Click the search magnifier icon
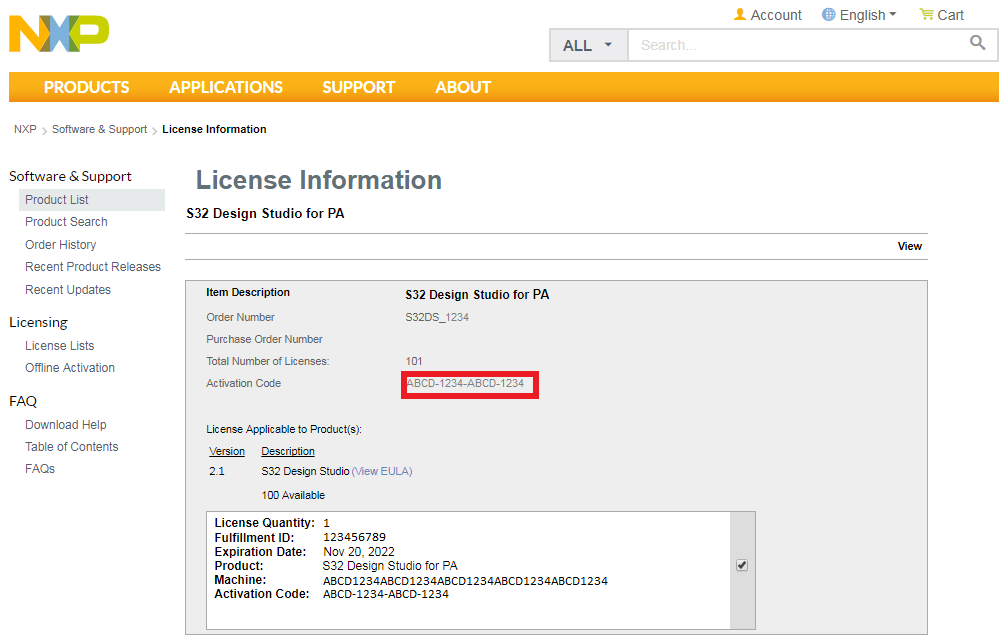Image resolution: width=1004 pixels, height=642 pixels. [x=977, y=43]
